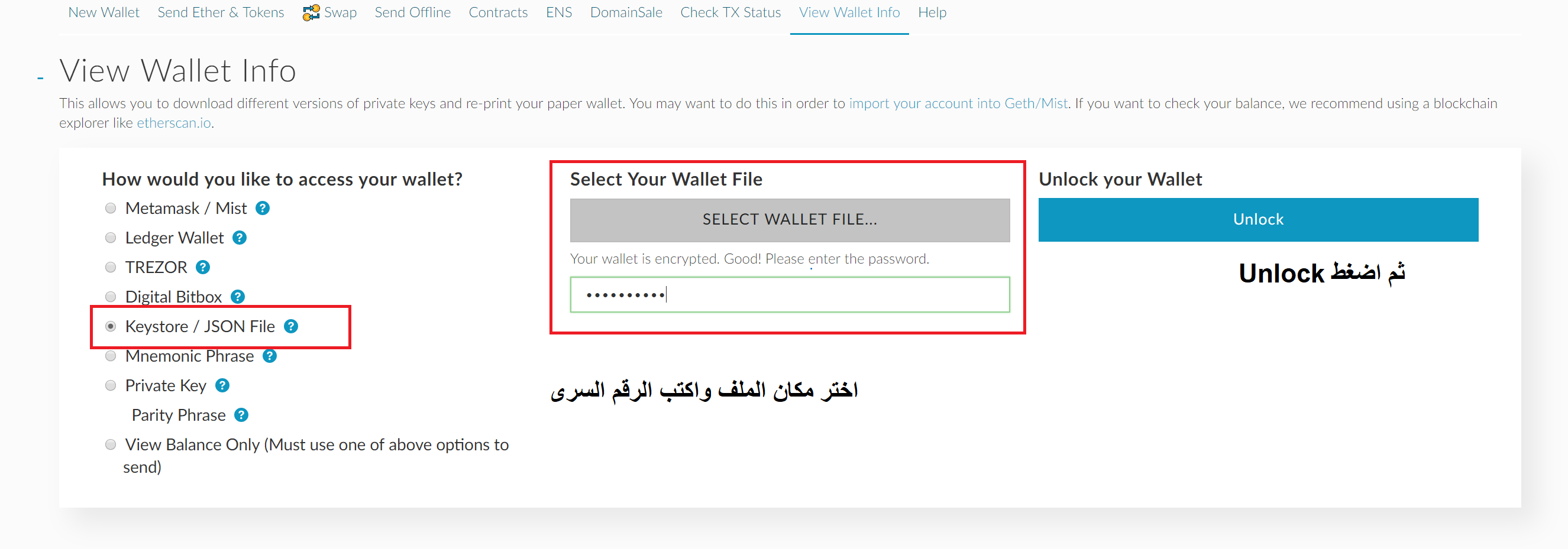Click SELECT WALLET FILE... button

point(790,219)
